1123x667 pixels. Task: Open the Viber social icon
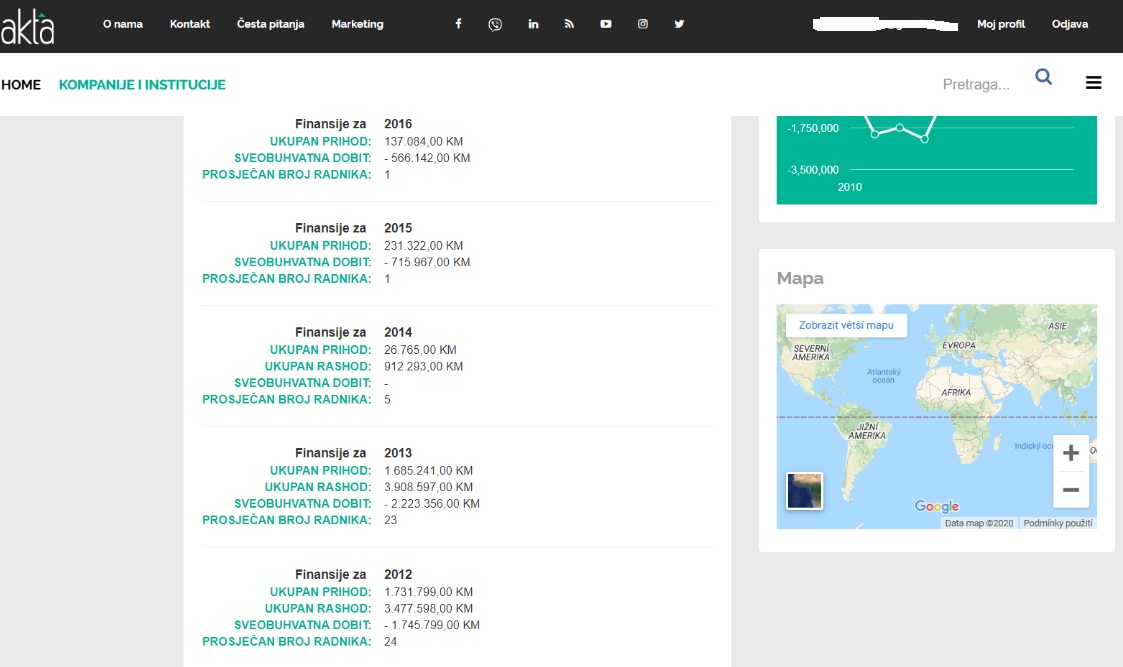click(495, 24)
